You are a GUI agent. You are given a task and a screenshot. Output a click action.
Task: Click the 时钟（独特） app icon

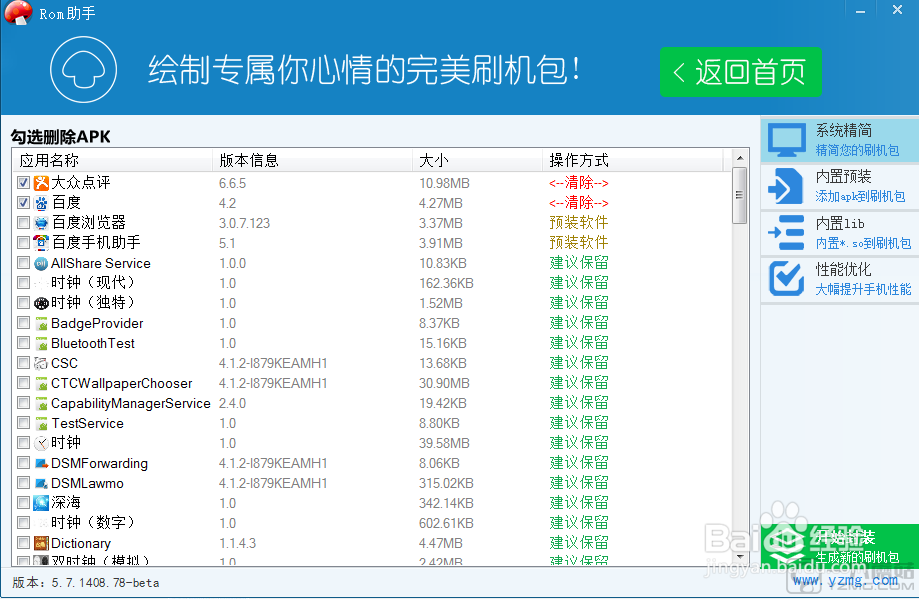coord(41,303)
